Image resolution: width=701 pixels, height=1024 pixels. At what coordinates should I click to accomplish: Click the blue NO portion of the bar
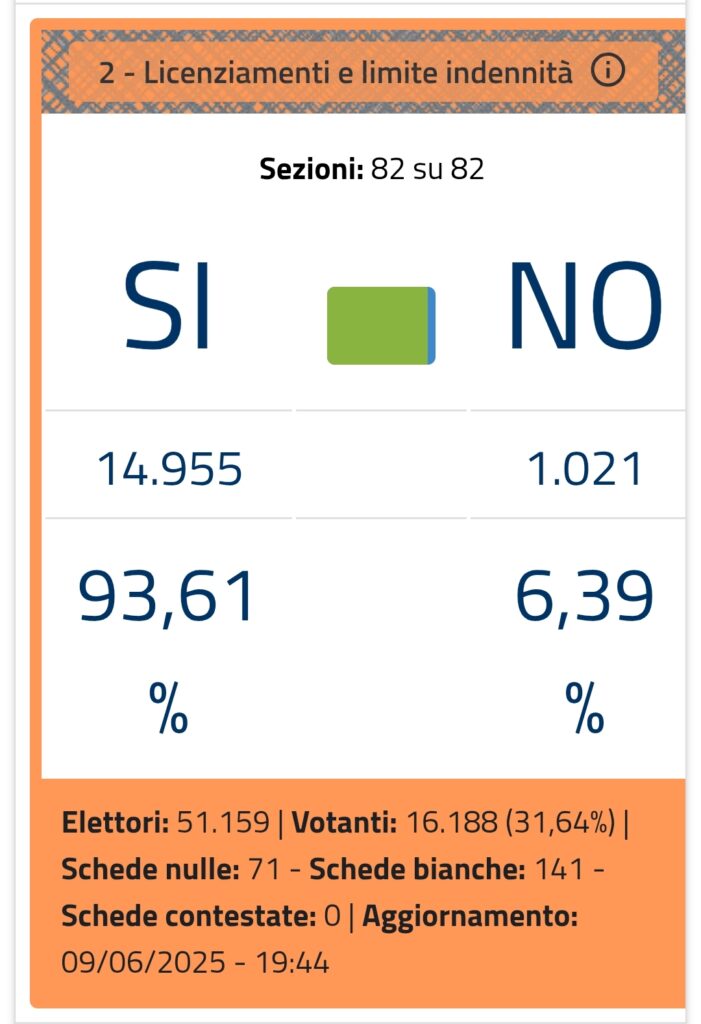click(432, 325)
